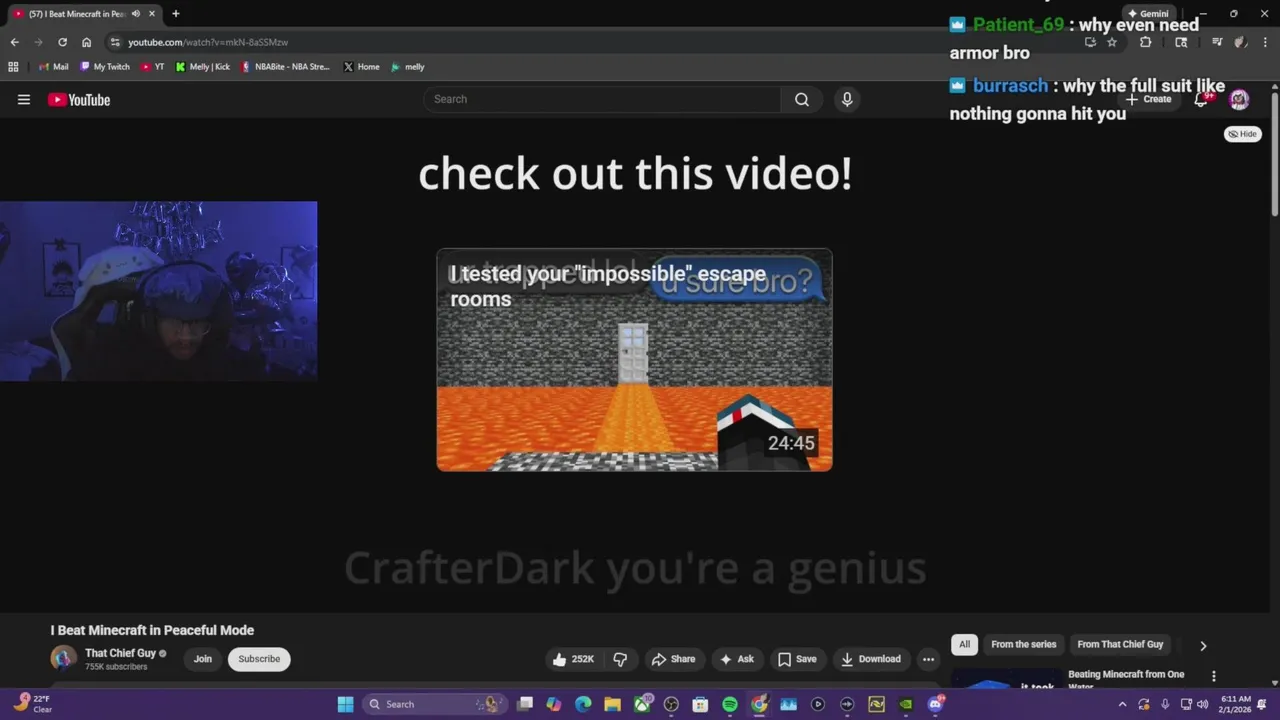
Task: Subscribe to That Chief Guy
Action: (x=259, y=659)
